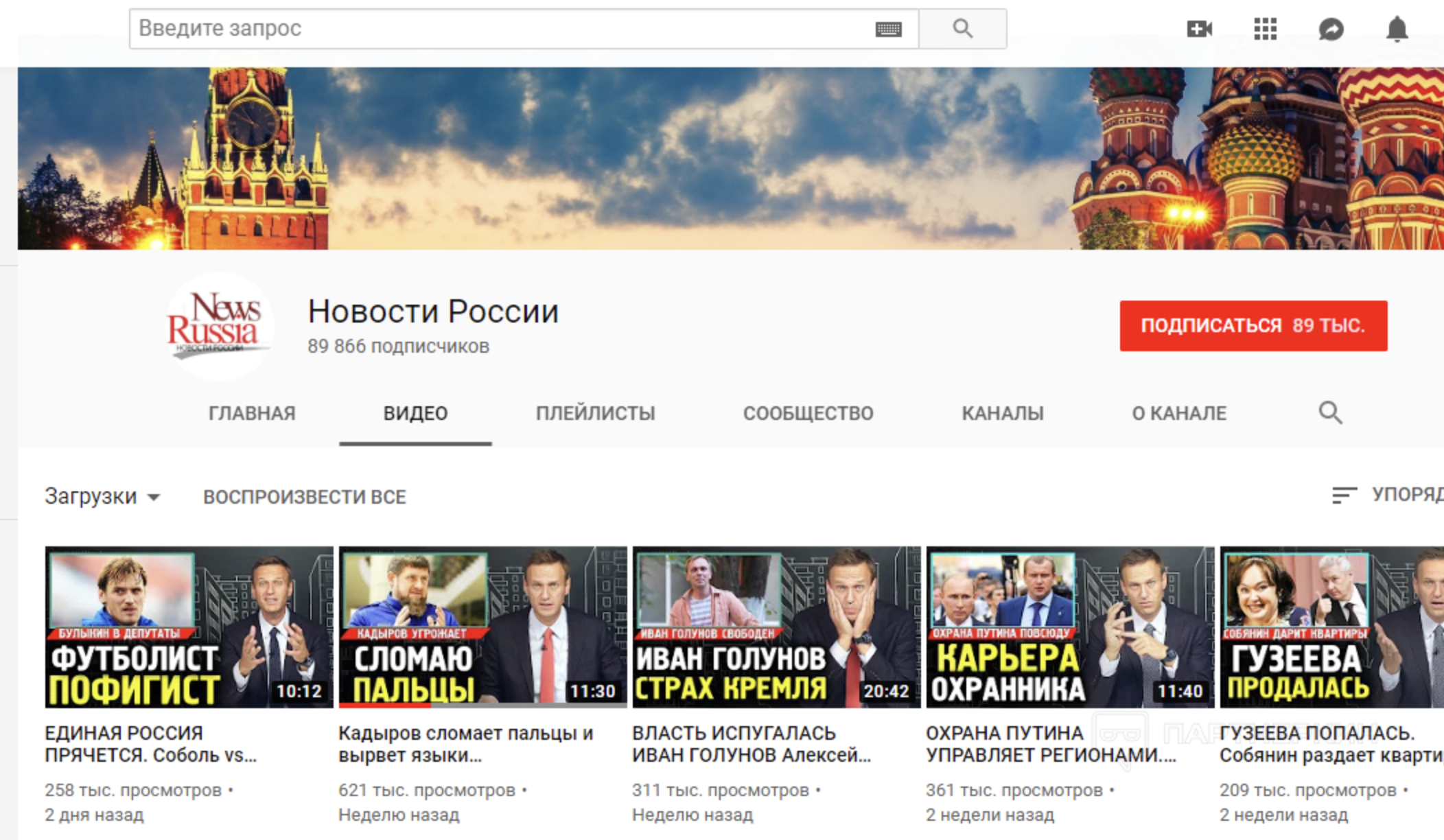This screenshot has width=1444, height=840.
Task: Switch to the ГЛАВНАЯ tab
Action: pyautogui.click(x=252, y=413)
